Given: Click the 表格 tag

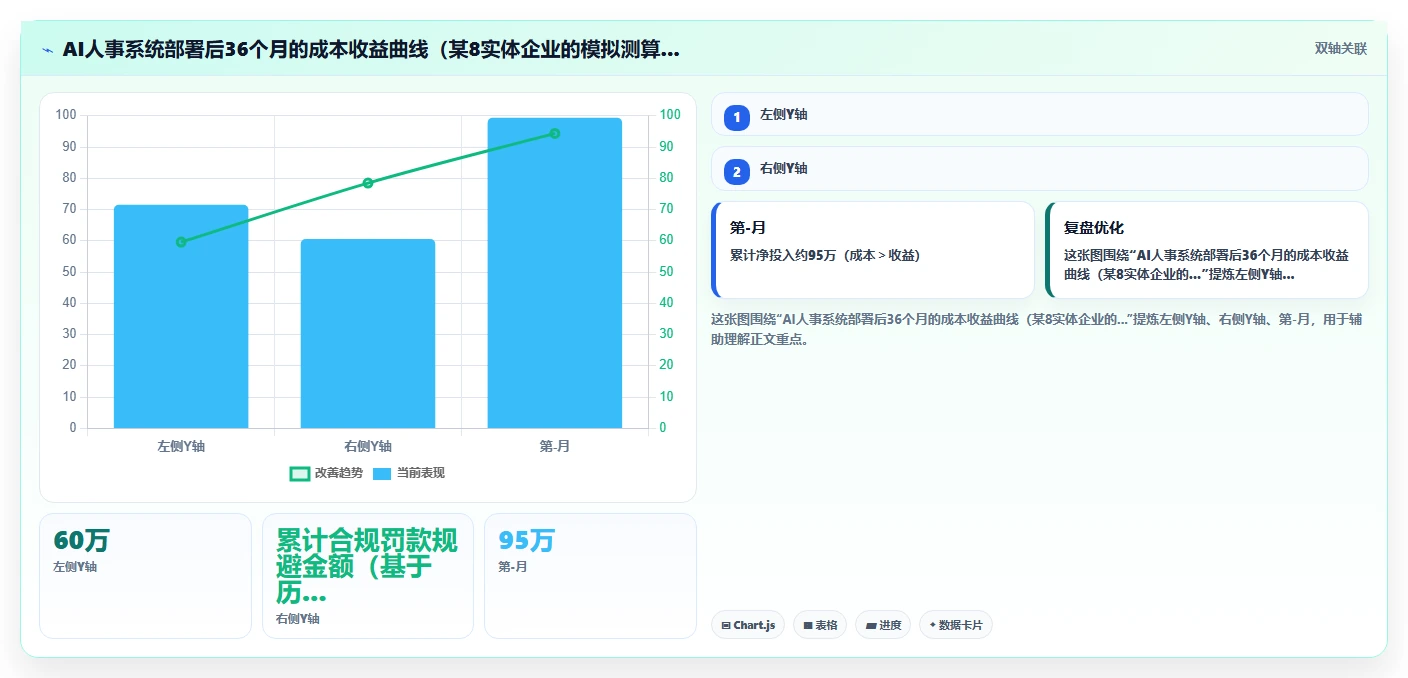Looking at the screenshot, I should [820, 625].
